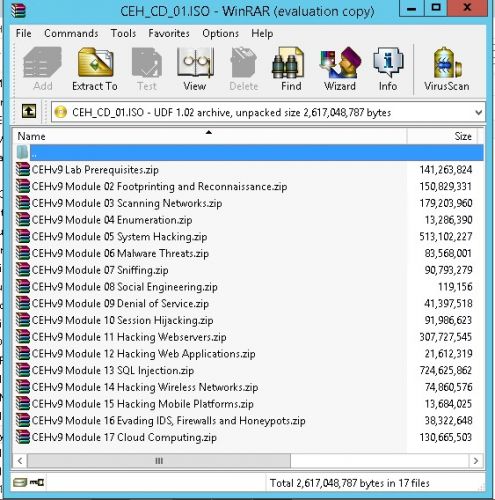Click archive icon of Module 09 Denial of Service
Viewport: 495px width, 500px height.
(23, 303)
